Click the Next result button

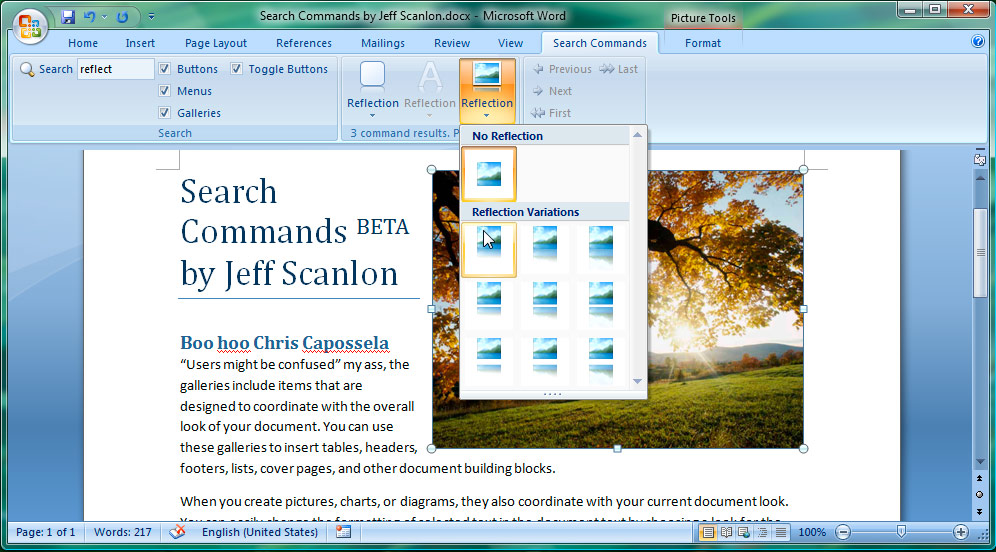click(x=552, y=91)
